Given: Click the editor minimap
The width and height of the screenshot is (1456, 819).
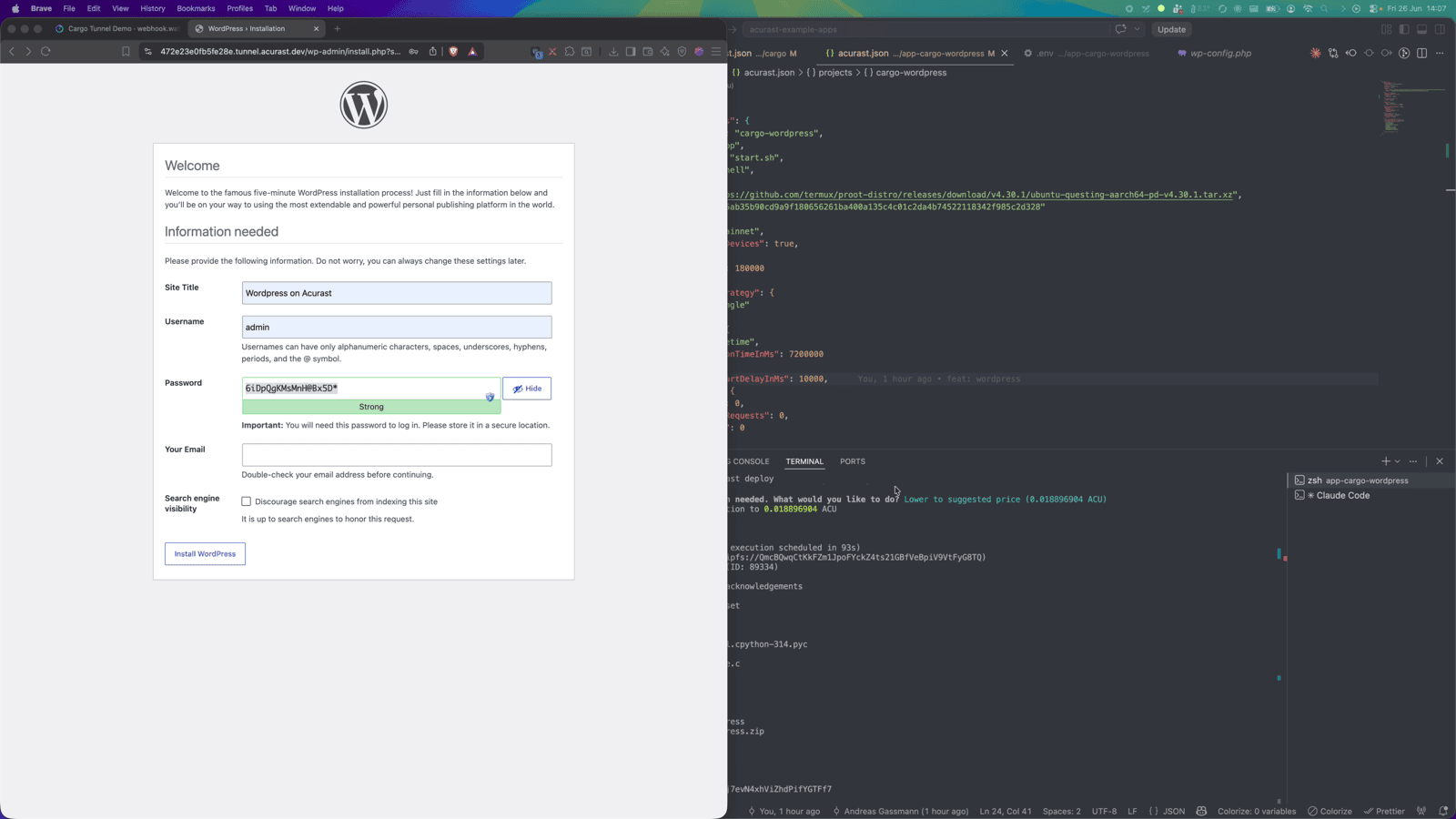Looking at the screenshot, I should click(x=1412, y=109).
